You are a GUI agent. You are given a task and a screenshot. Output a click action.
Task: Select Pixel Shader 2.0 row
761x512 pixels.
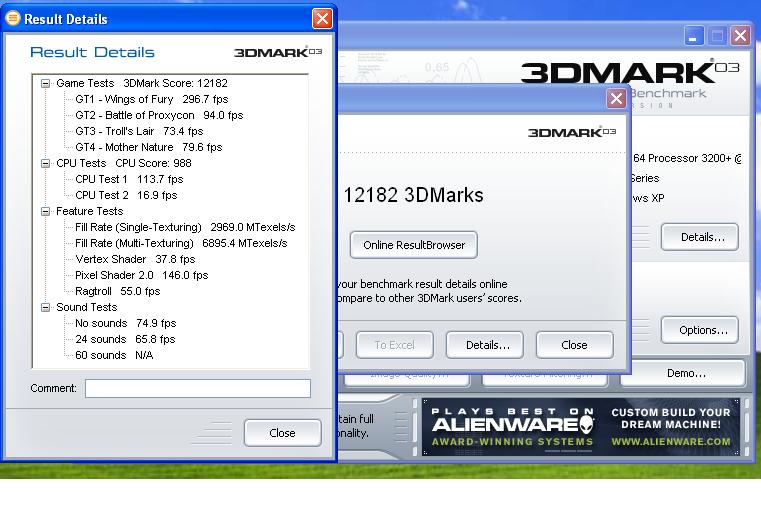141,276
